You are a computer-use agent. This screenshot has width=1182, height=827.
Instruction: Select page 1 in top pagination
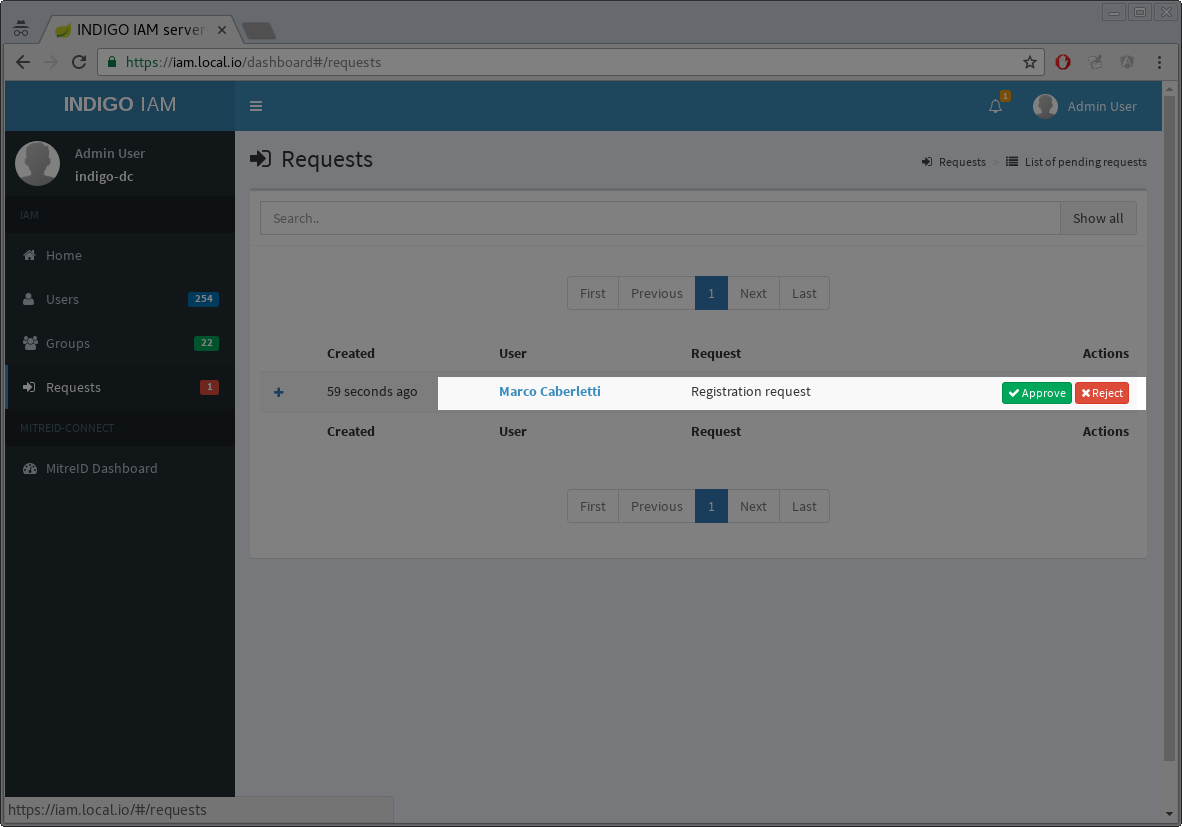[x=711, y=293]
